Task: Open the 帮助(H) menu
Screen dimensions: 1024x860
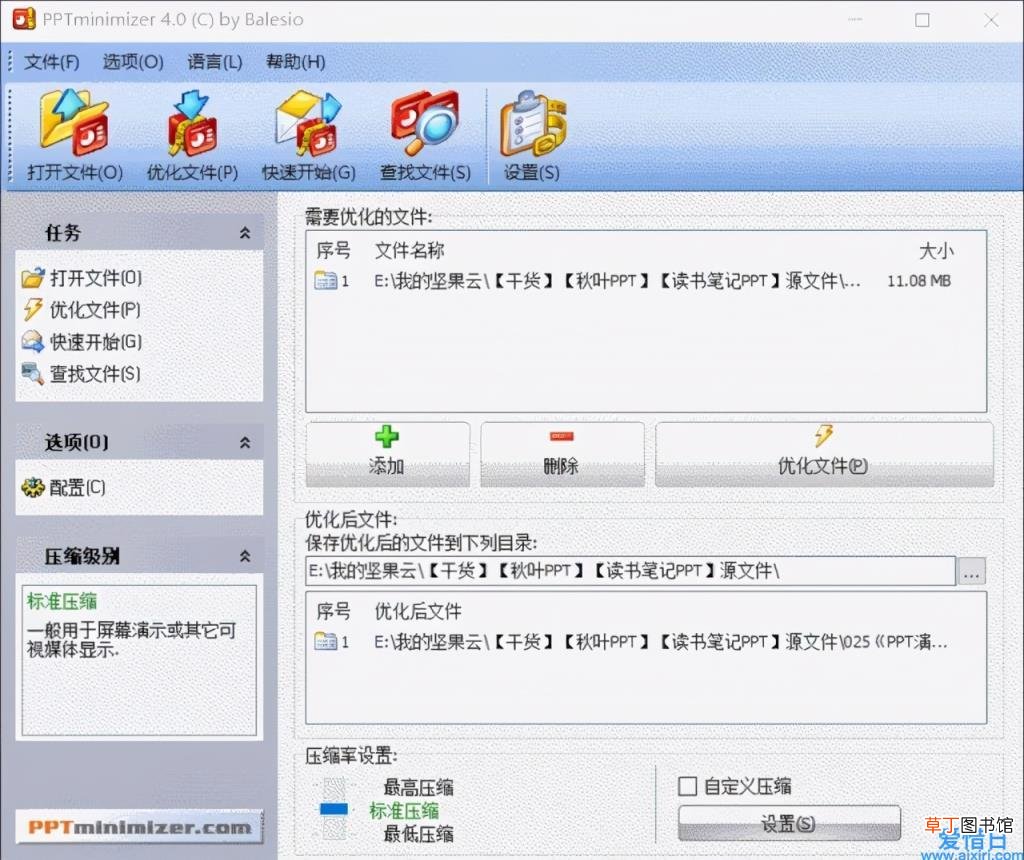Action: tap(296, 62)
